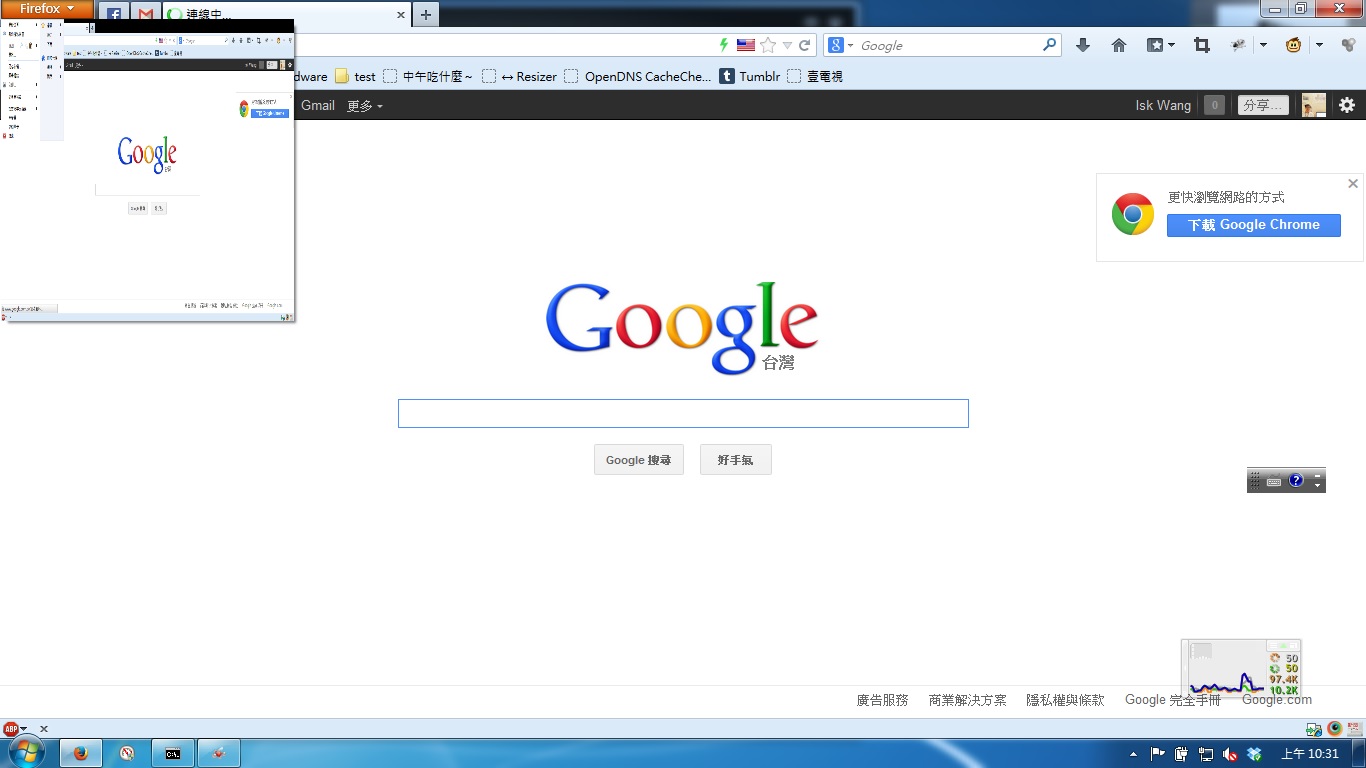
Task: Go to the Firefox home page icon
Action: pos(1119,45)
